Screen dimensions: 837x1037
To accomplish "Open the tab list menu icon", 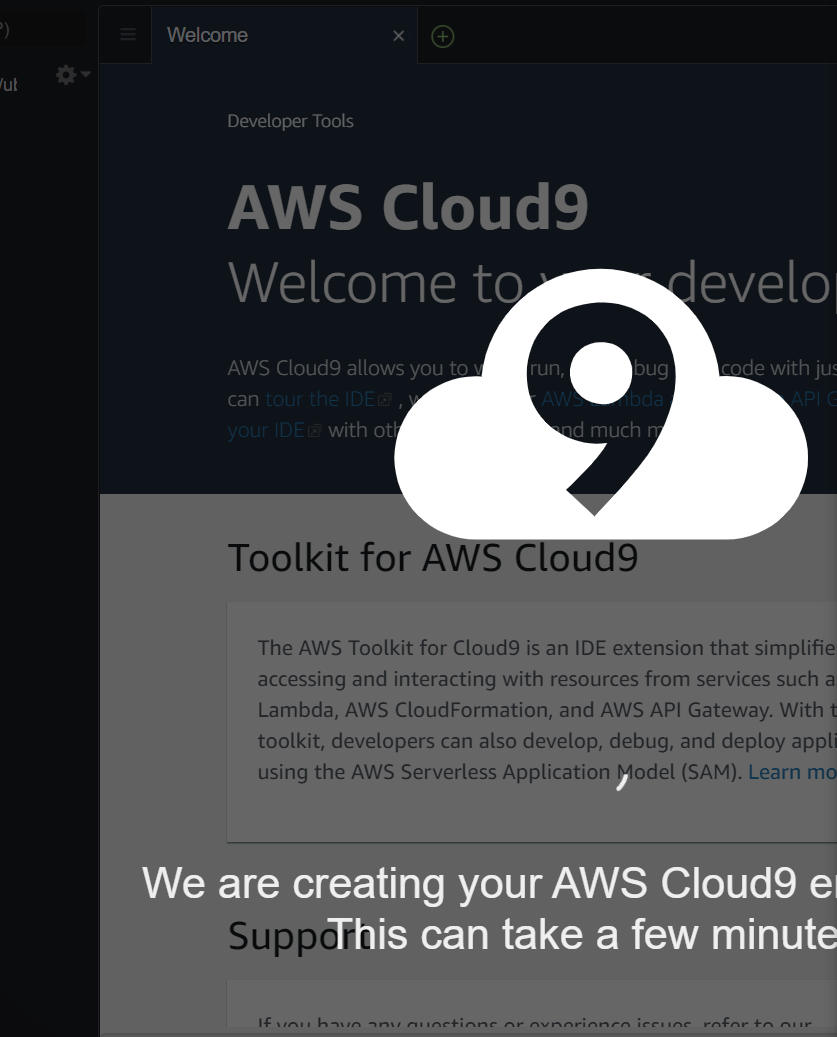I will (x=128, y=35).
